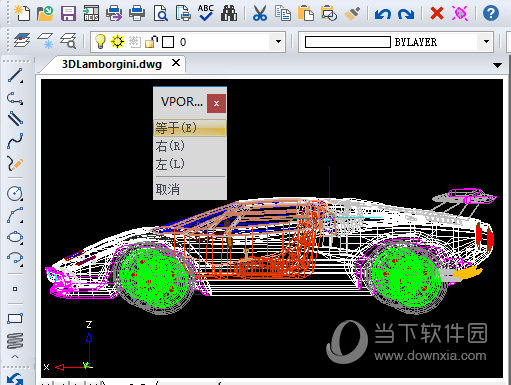Switch to the 3DLamborgini.dwg tab
This screenshot has width=511, height=385.
point(112,64)
